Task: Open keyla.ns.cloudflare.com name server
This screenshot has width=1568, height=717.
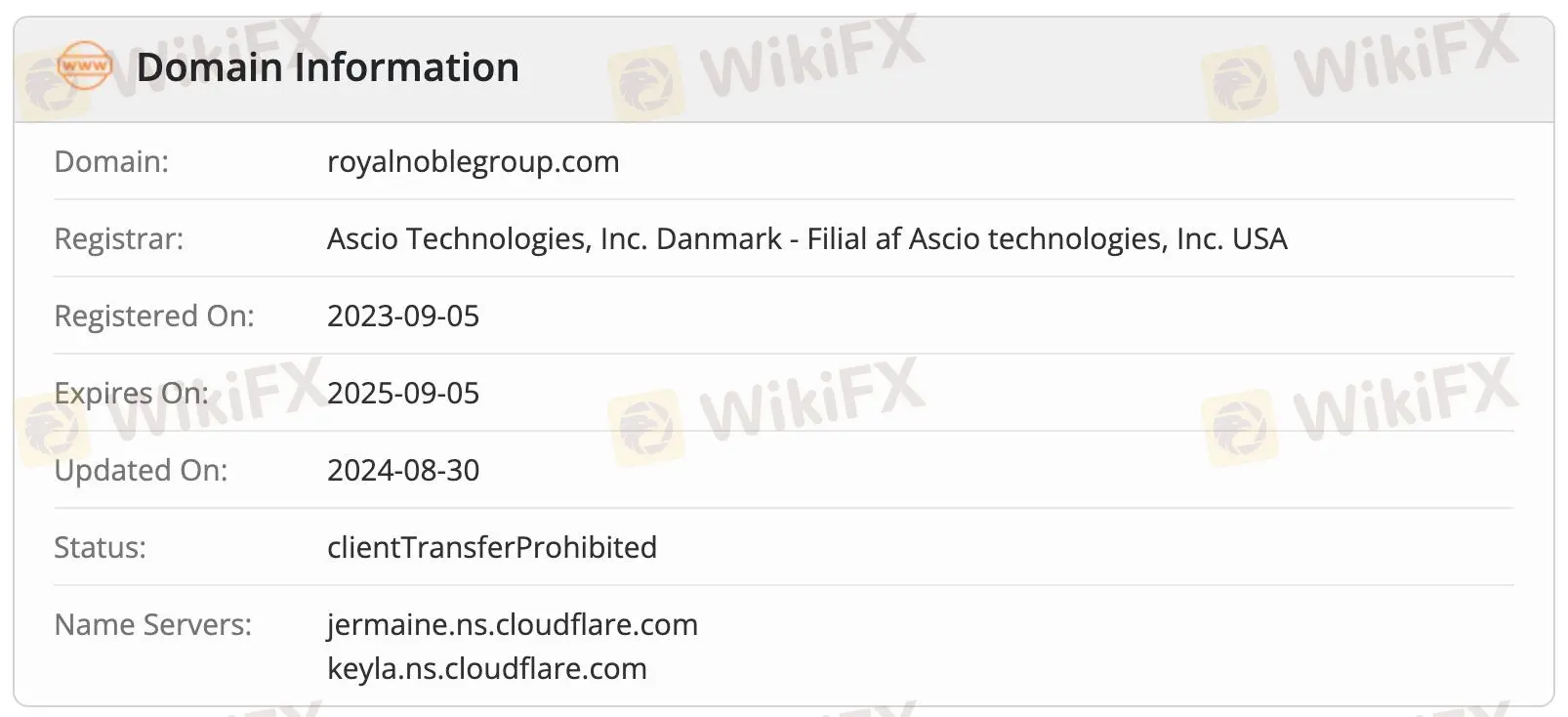Action: (487, 668)
